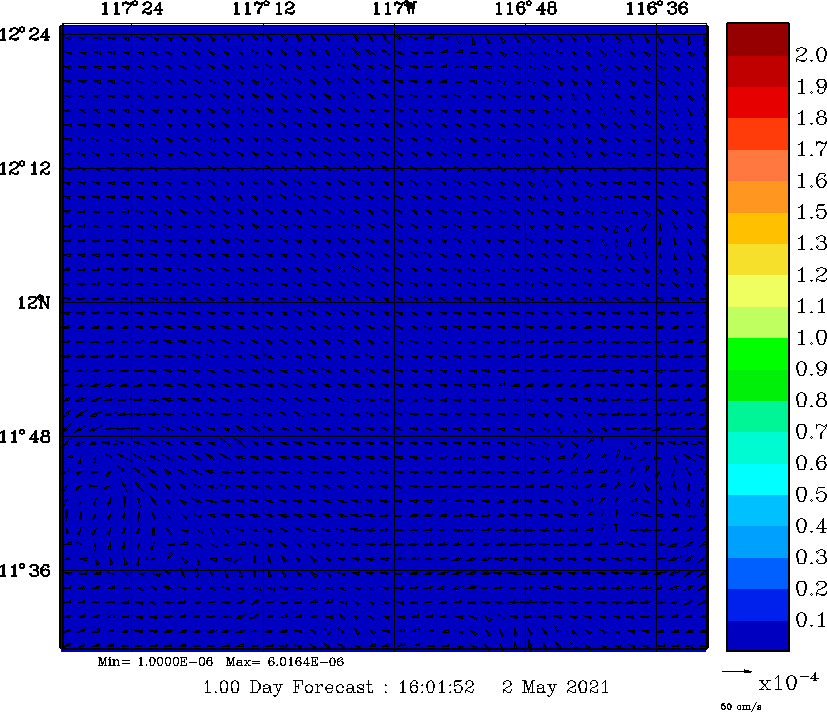The width and height of the screenshot is (827, 712).
Task: Click the 1.5 colorbar tick label
Action: (x=811, y=212)
